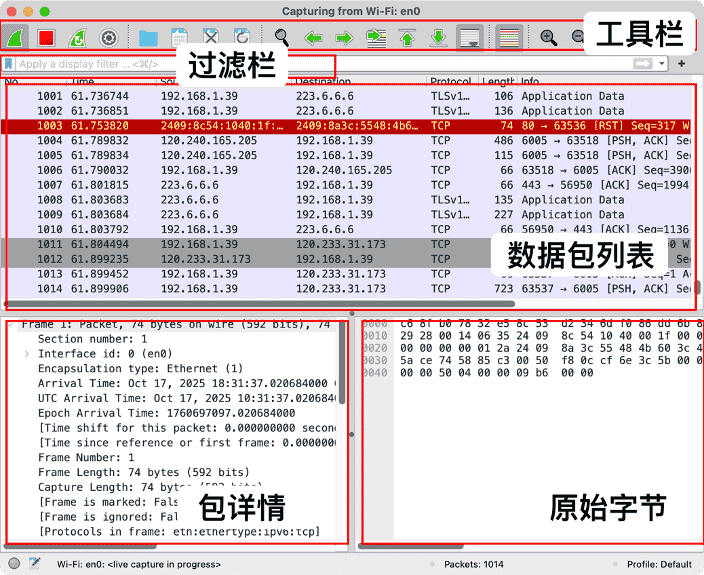Toggle packet list colorization

click(x=508, y=38)
